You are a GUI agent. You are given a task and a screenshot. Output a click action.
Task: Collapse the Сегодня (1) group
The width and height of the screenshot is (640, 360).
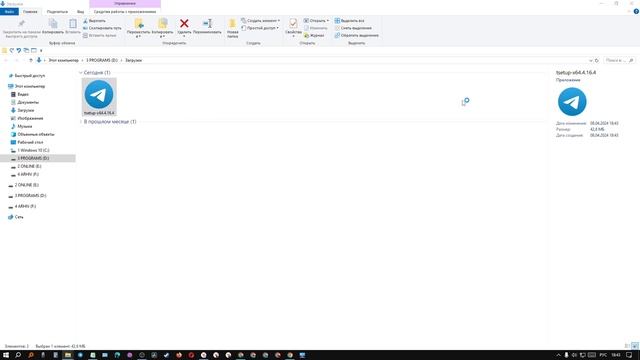(x=80, y=73)
